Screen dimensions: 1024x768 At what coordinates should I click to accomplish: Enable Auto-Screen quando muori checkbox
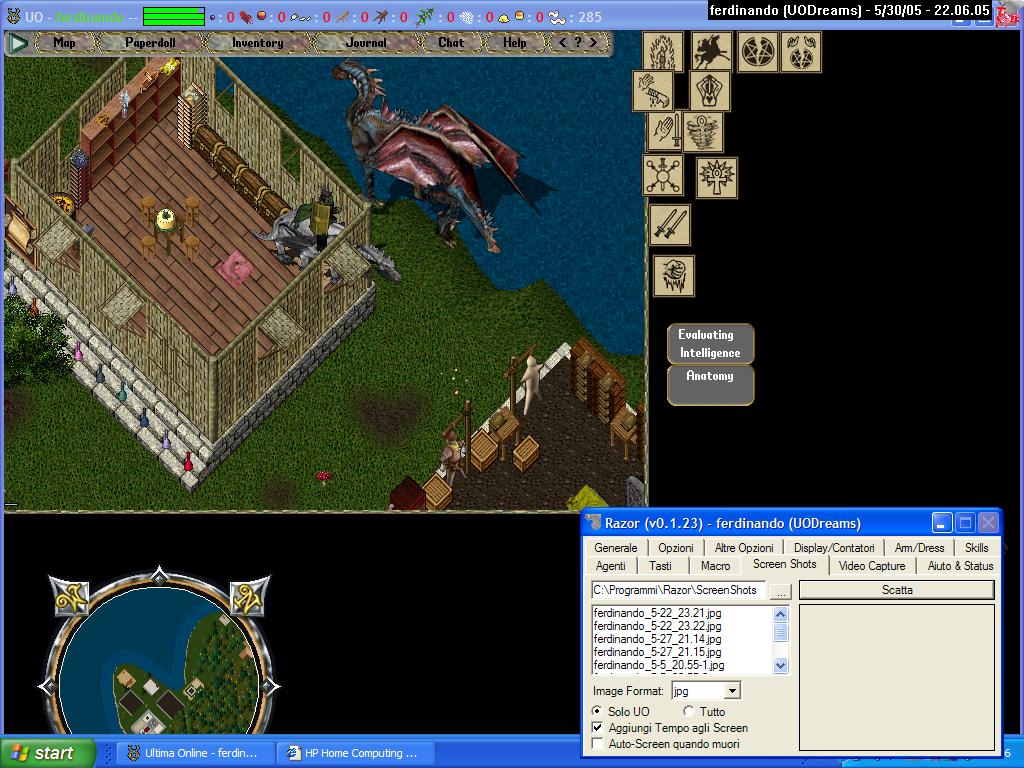pos(597,743)
